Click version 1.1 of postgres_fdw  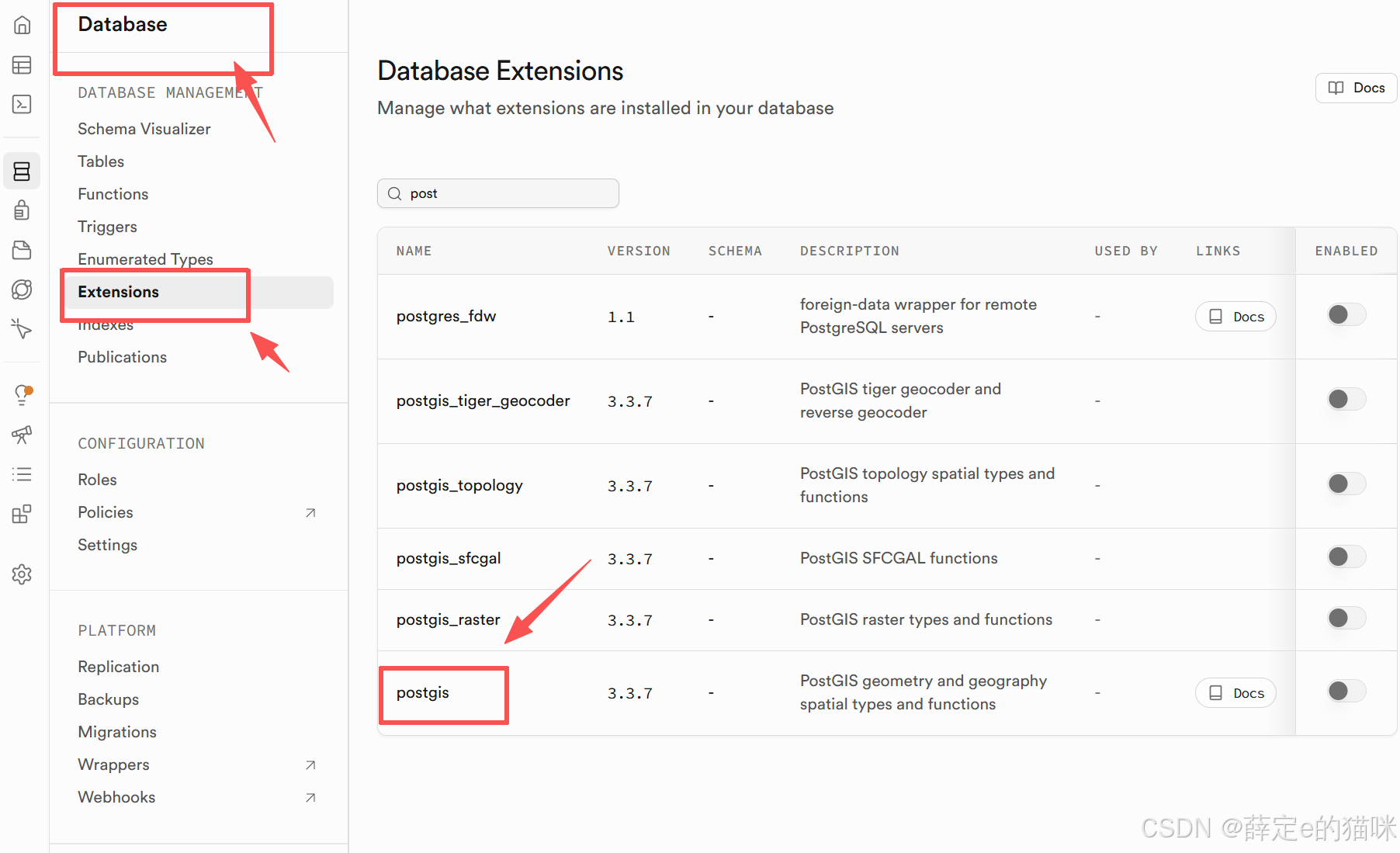click(x=621, y=317)
